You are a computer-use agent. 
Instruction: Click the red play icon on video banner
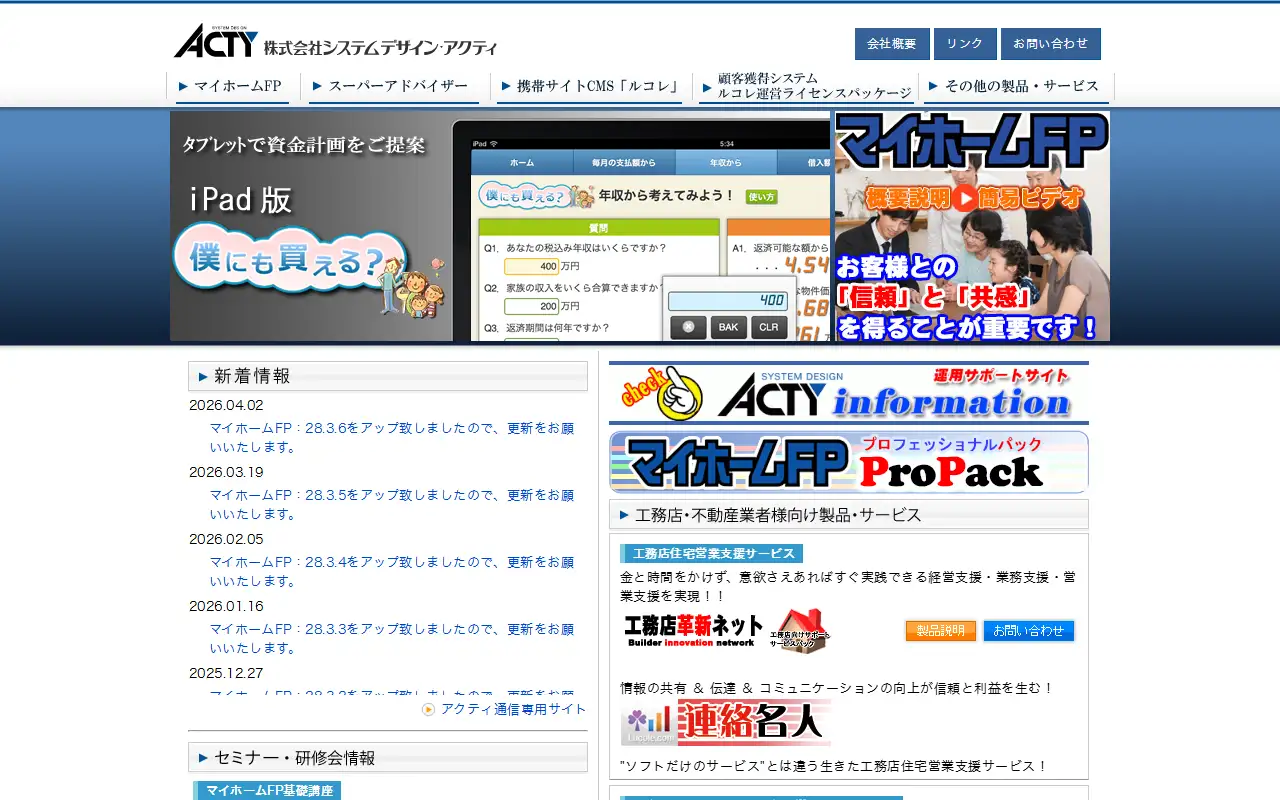[x=965, y=199]
